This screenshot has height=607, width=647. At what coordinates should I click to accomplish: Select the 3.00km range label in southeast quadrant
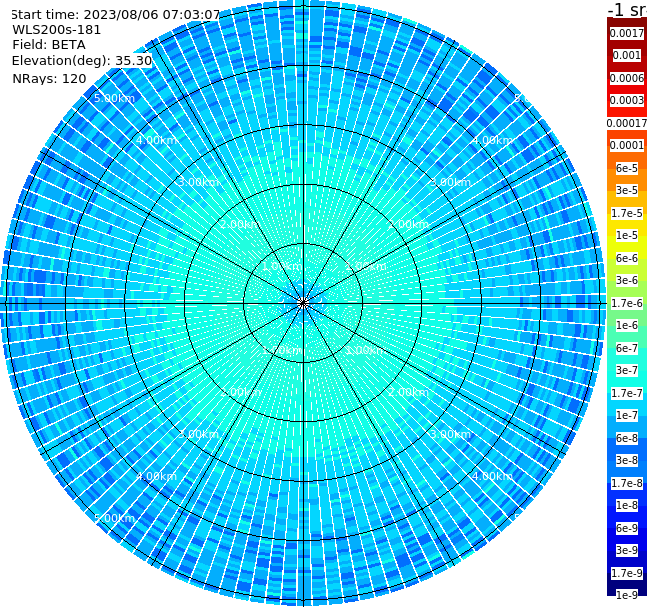450,434
